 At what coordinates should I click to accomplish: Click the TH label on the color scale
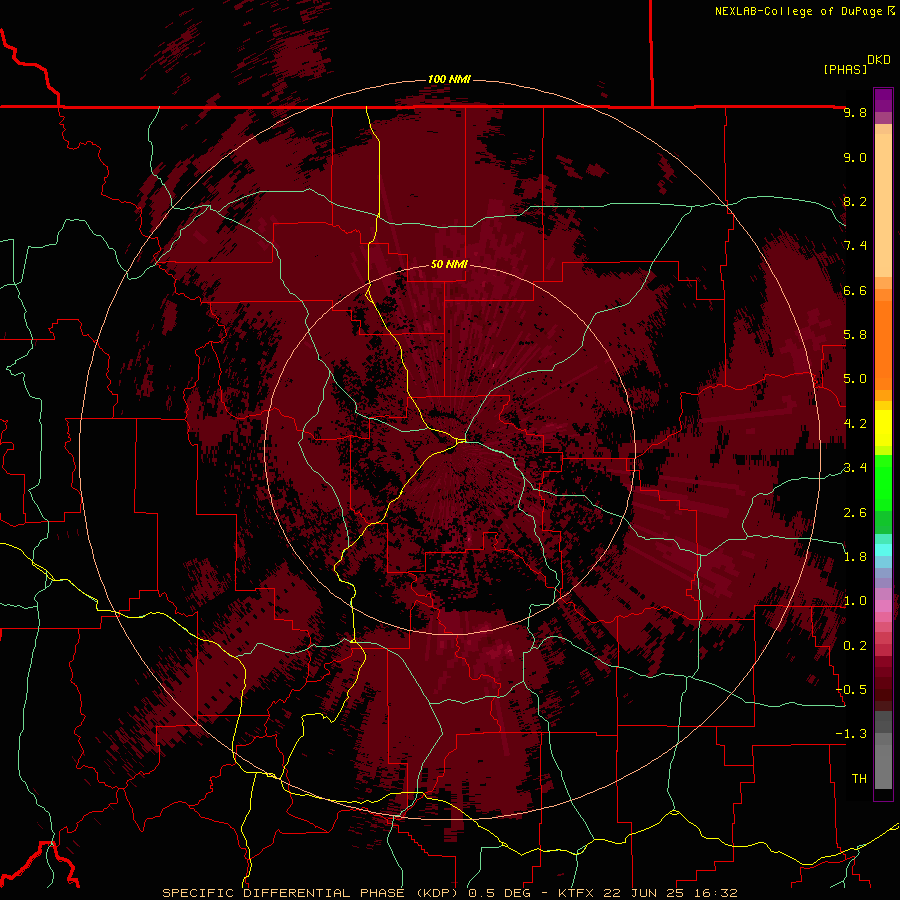point(859,779)
